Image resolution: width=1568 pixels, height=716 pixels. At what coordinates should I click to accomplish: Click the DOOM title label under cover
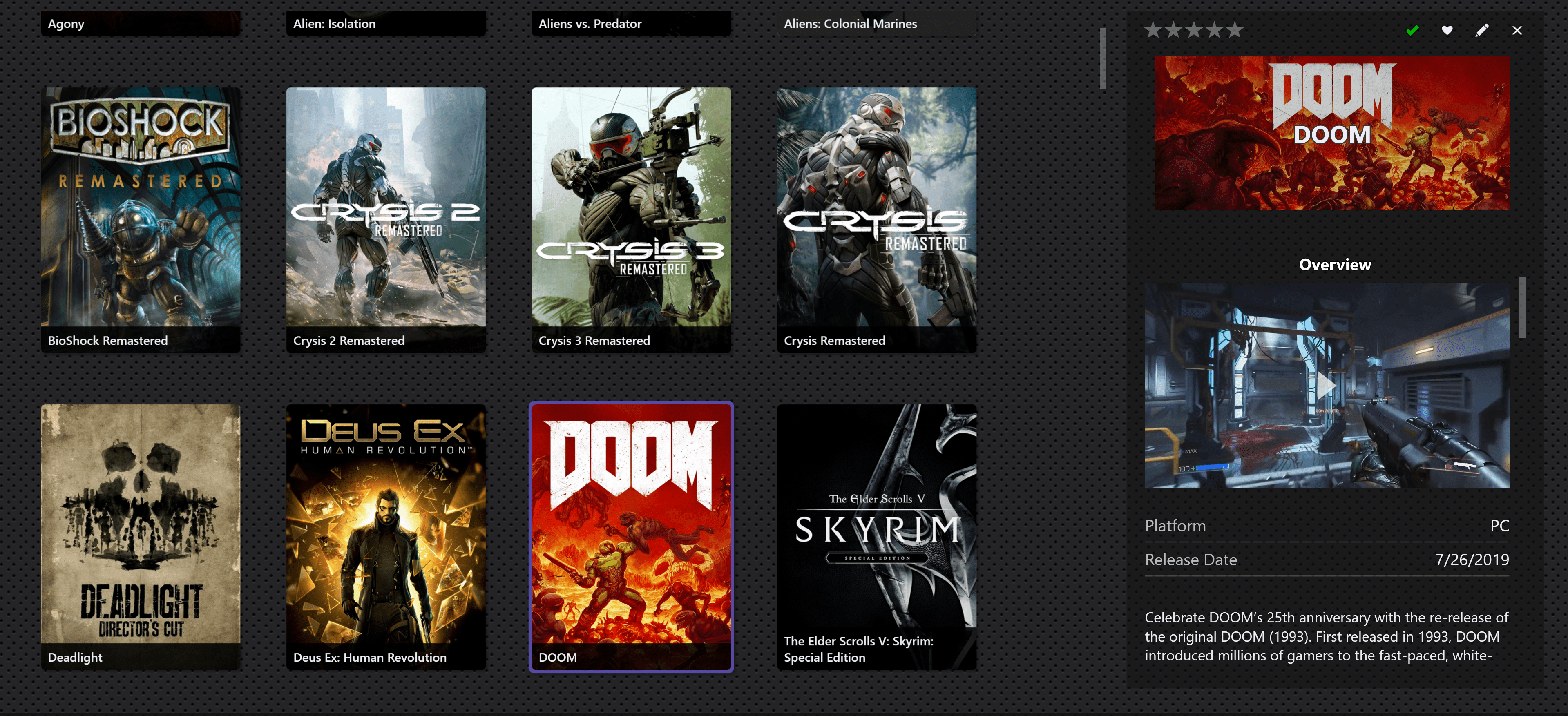click(558, 658)
